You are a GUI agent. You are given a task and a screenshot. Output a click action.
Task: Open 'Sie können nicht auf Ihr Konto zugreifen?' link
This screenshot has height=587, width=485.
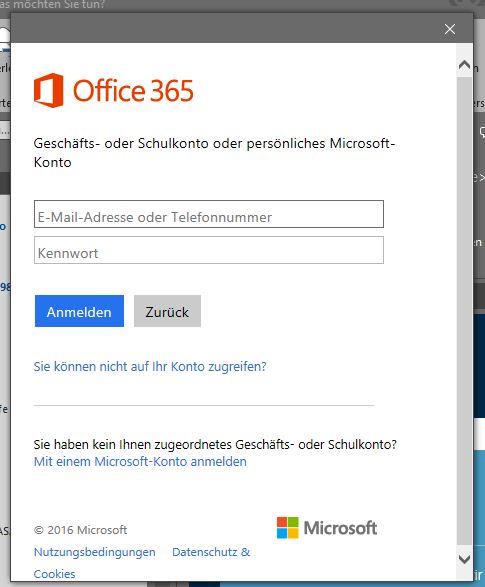[150, 366]
